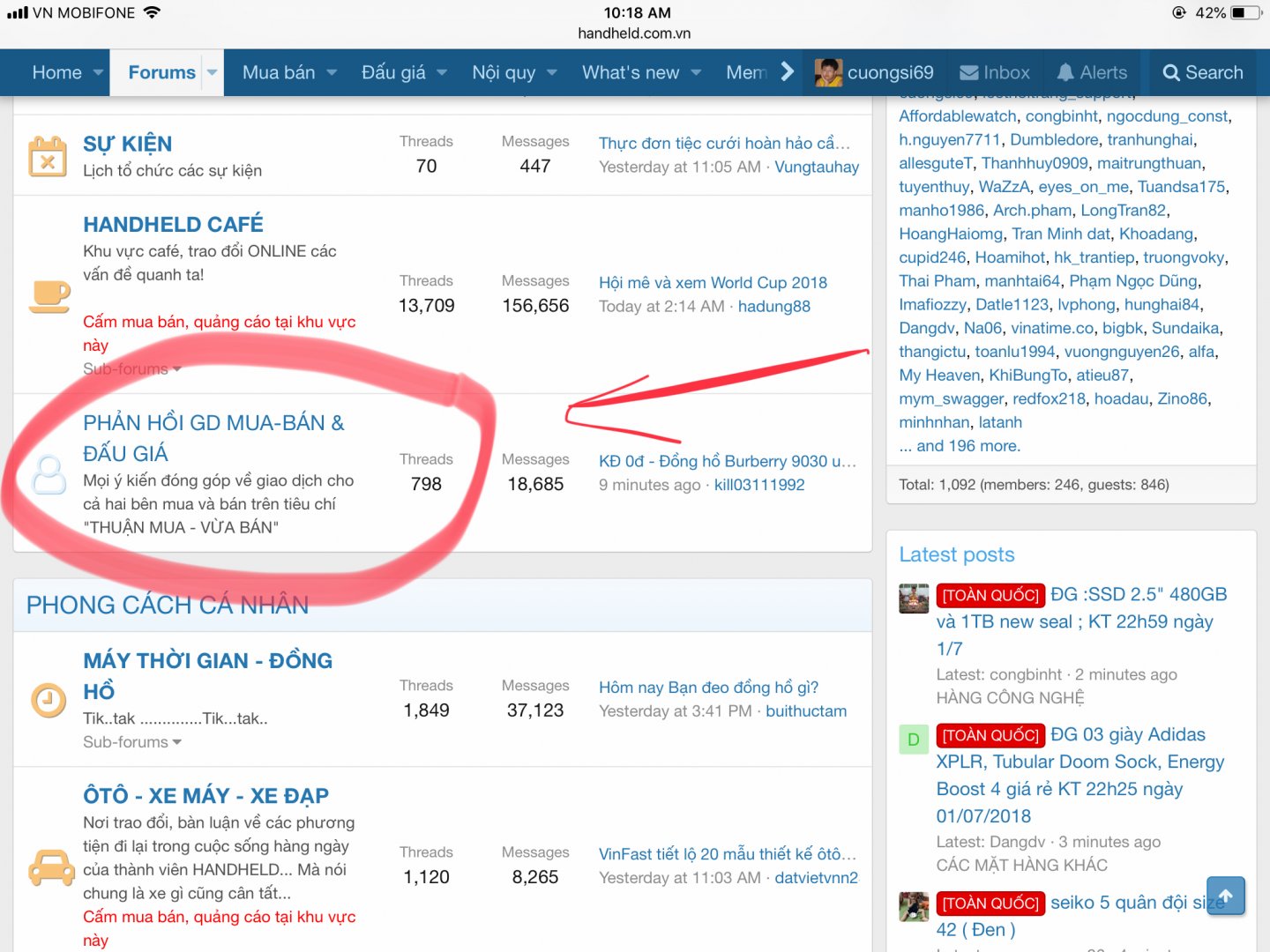1270x952 pixels.
Task: Expand the Home menu dropdown arrow
Action: coord(98,72)
